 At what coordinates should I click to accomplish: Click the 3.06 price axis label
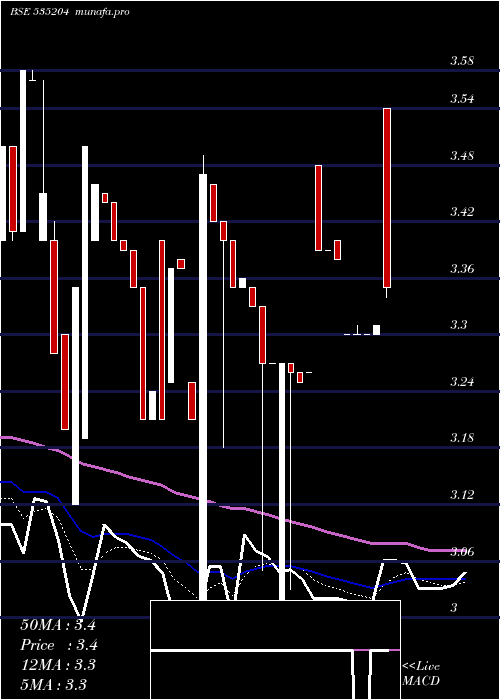pos(462,552)
